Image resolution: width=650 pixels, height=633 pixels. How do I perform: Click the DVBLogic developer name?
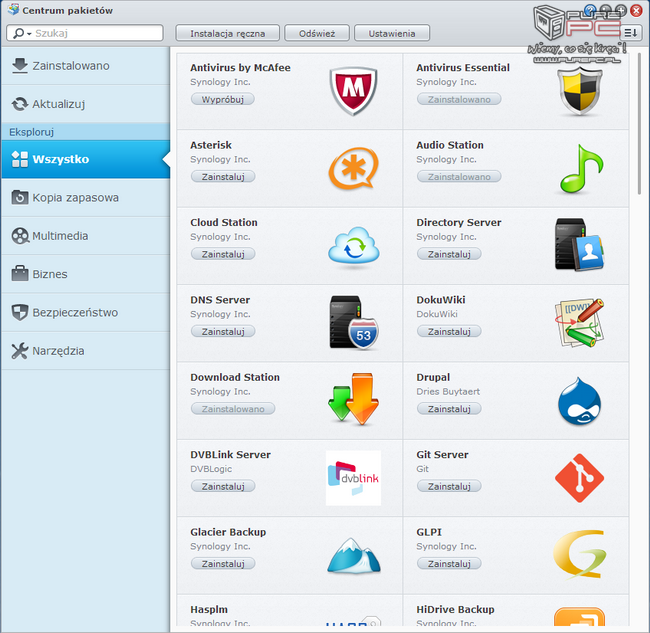[x=211, y=469]
